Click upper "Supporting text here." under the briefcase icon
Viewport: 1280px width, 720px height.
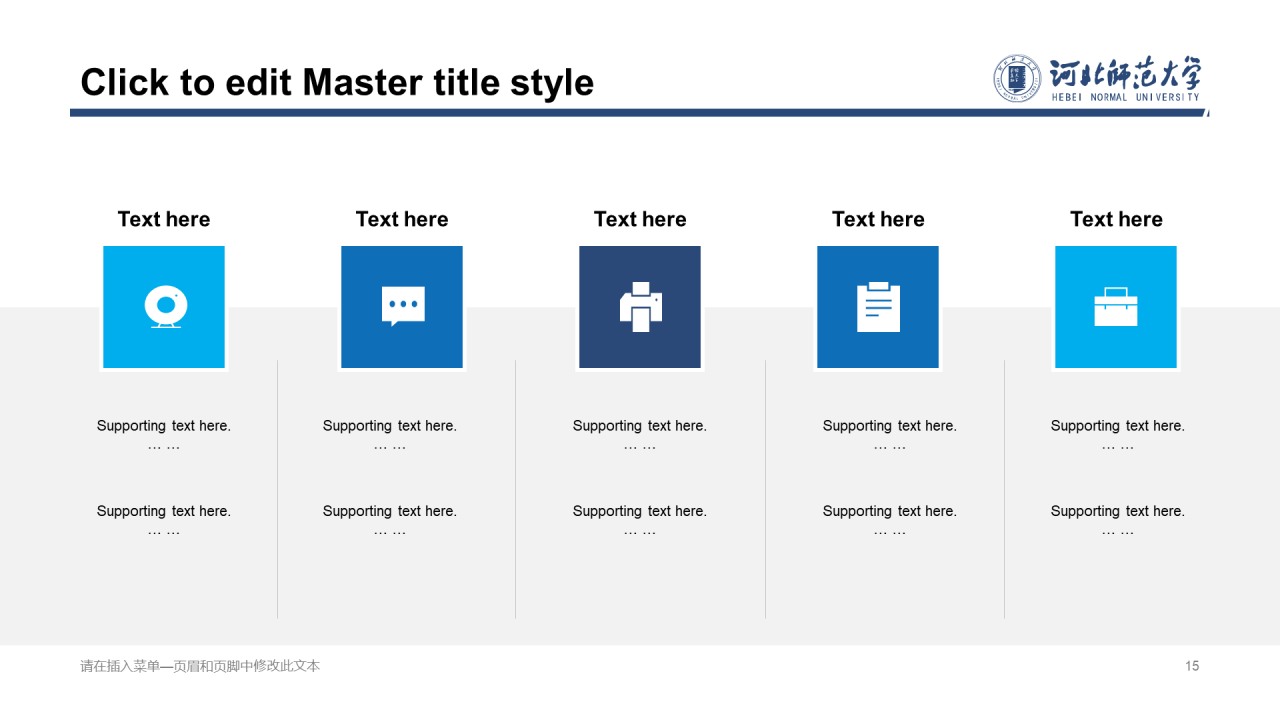coord(1118,426)
